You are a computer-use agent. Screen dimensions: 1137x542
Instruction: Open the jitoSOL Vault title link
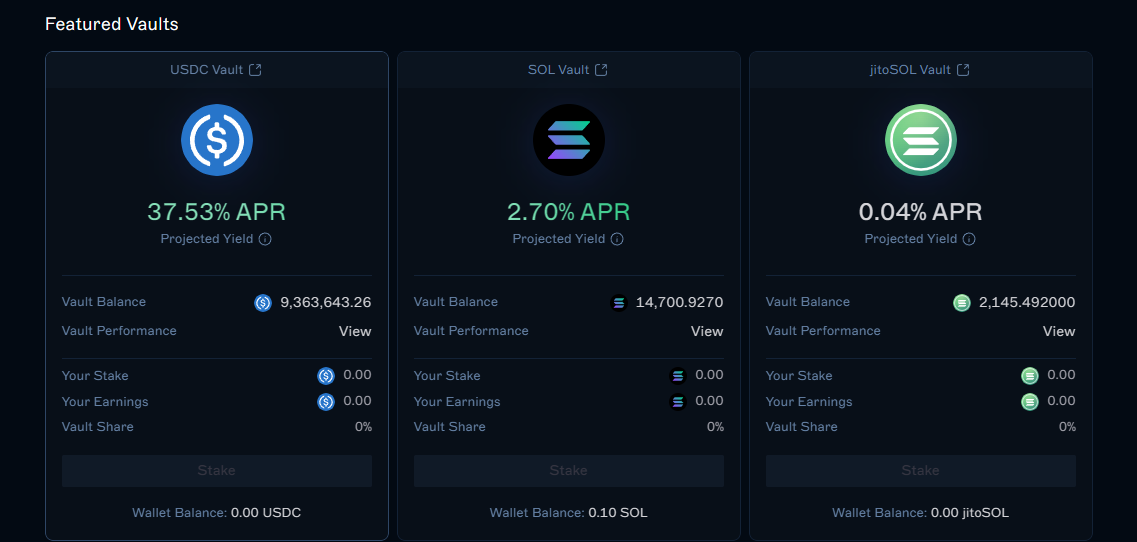pyautogui.click(x=911, y=70)
